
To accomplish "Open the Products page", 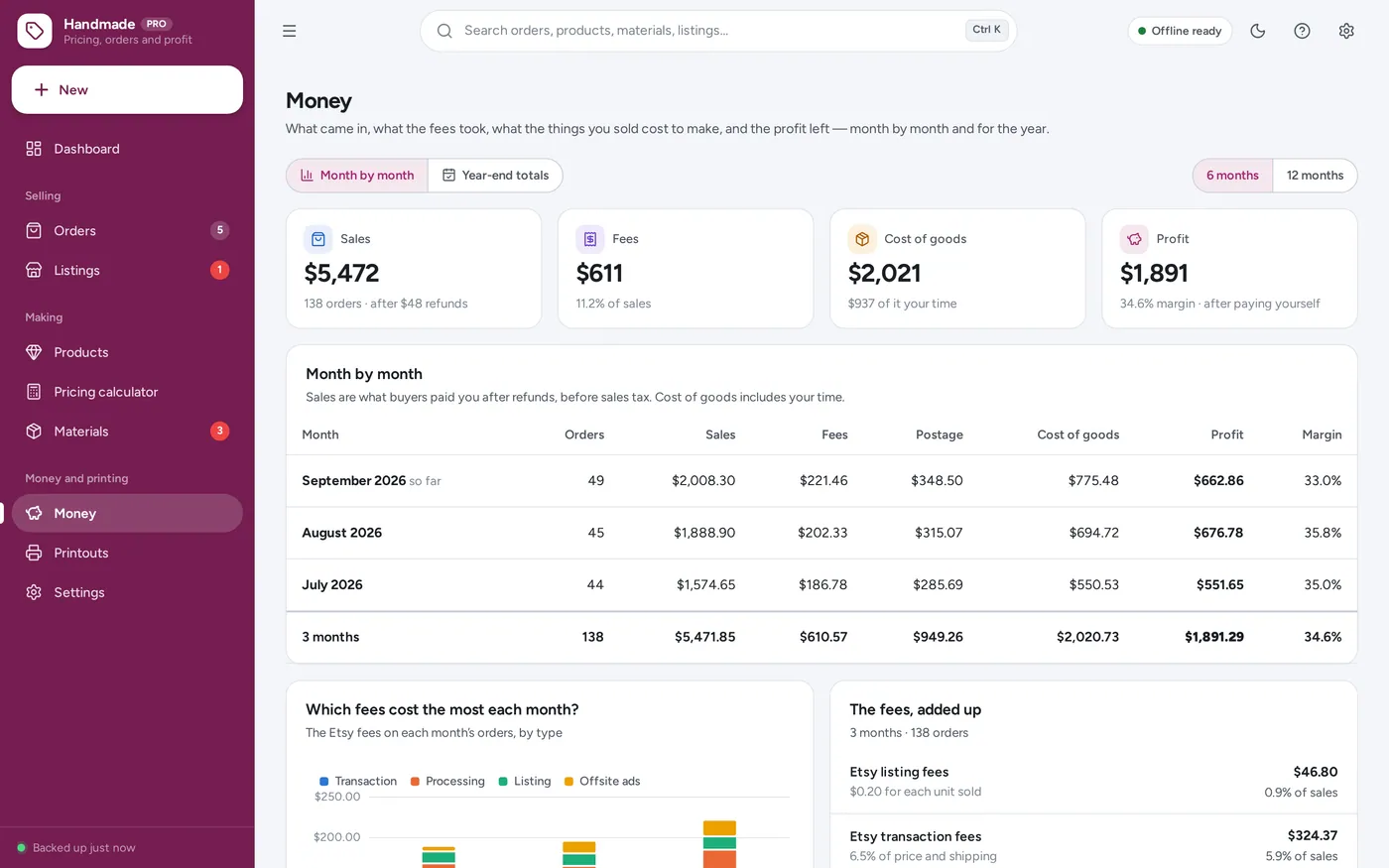I will pos(127,352).
